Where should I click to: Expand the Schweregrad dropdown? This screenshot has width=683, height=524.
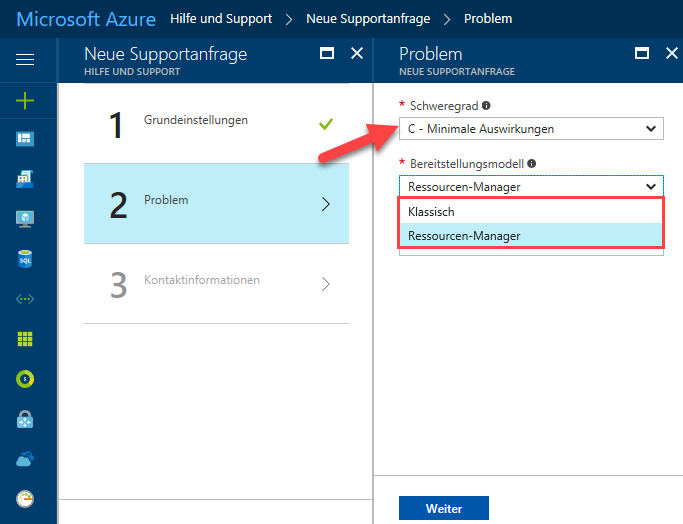coord(531,128)
